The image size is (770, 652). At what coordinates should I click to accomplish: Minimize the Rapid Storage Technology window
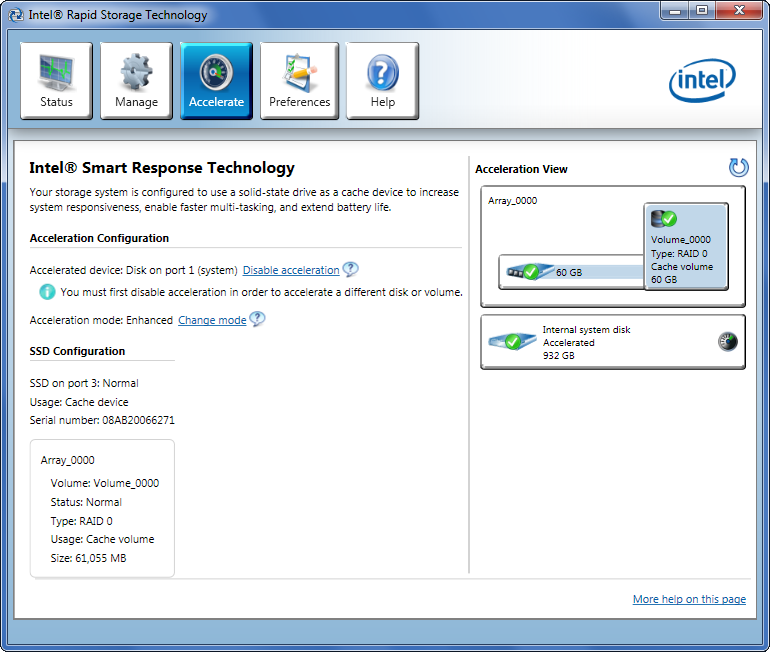pos(675,11)
